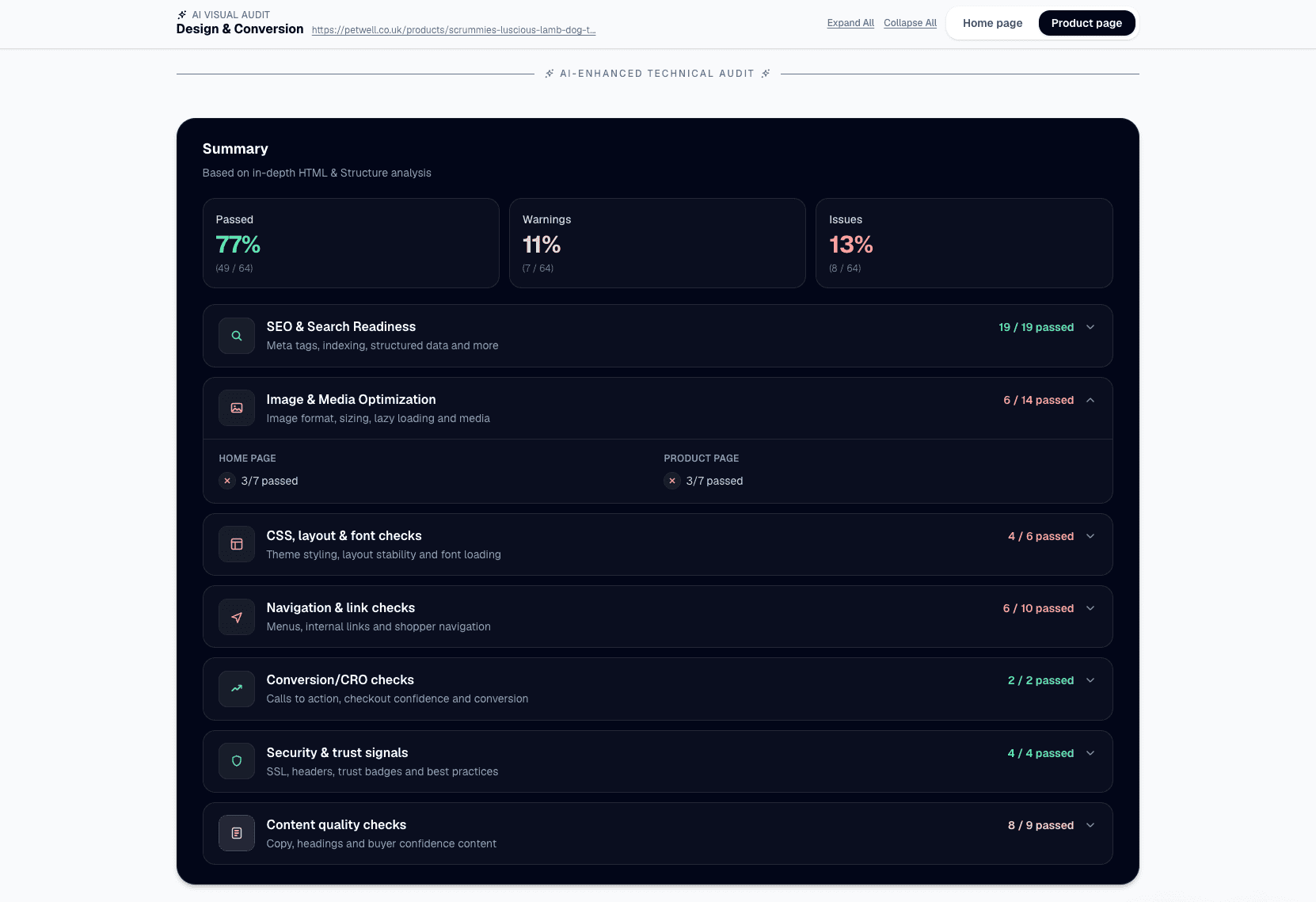Click sparkle icon left of AI-Enhanced Technical Audit
This screenshot has height=902, width=1316.
click(x=550, y=74)
